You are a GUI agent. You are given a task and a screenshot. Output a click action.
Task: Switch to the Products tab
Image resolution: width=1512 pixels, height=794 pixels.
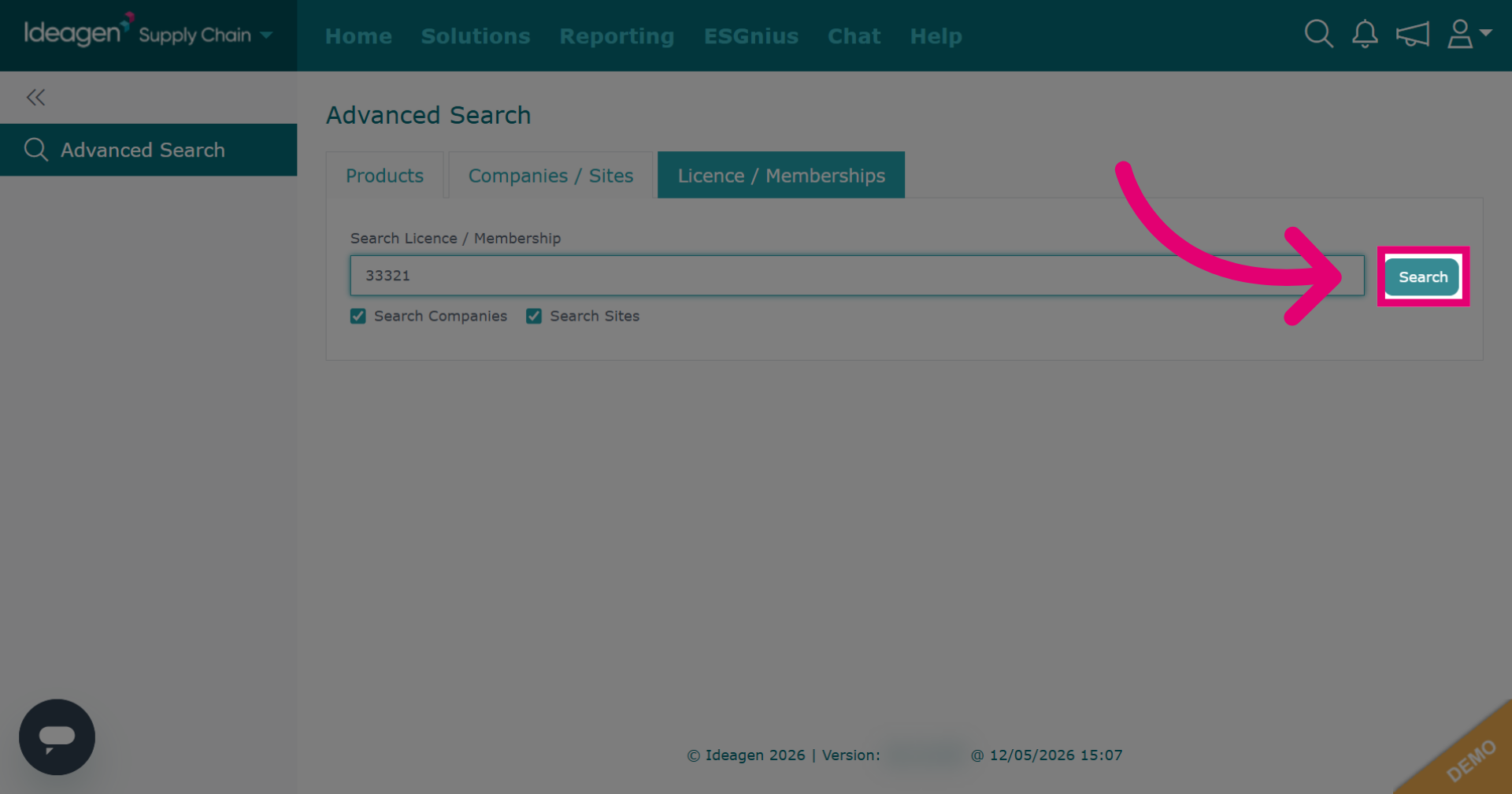[x=385, y=175]
